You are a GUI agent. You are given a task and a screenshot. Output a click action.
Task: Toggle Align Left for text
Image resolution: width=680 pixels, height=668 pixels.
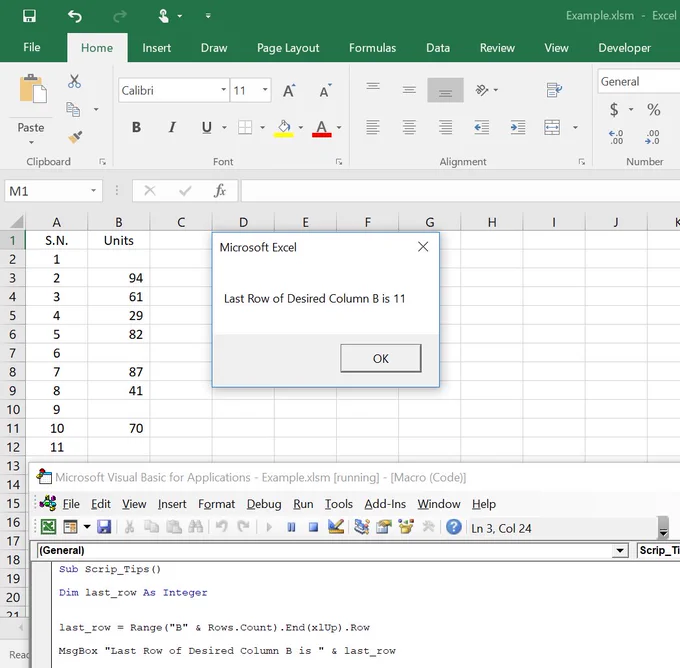pos(373,127)
